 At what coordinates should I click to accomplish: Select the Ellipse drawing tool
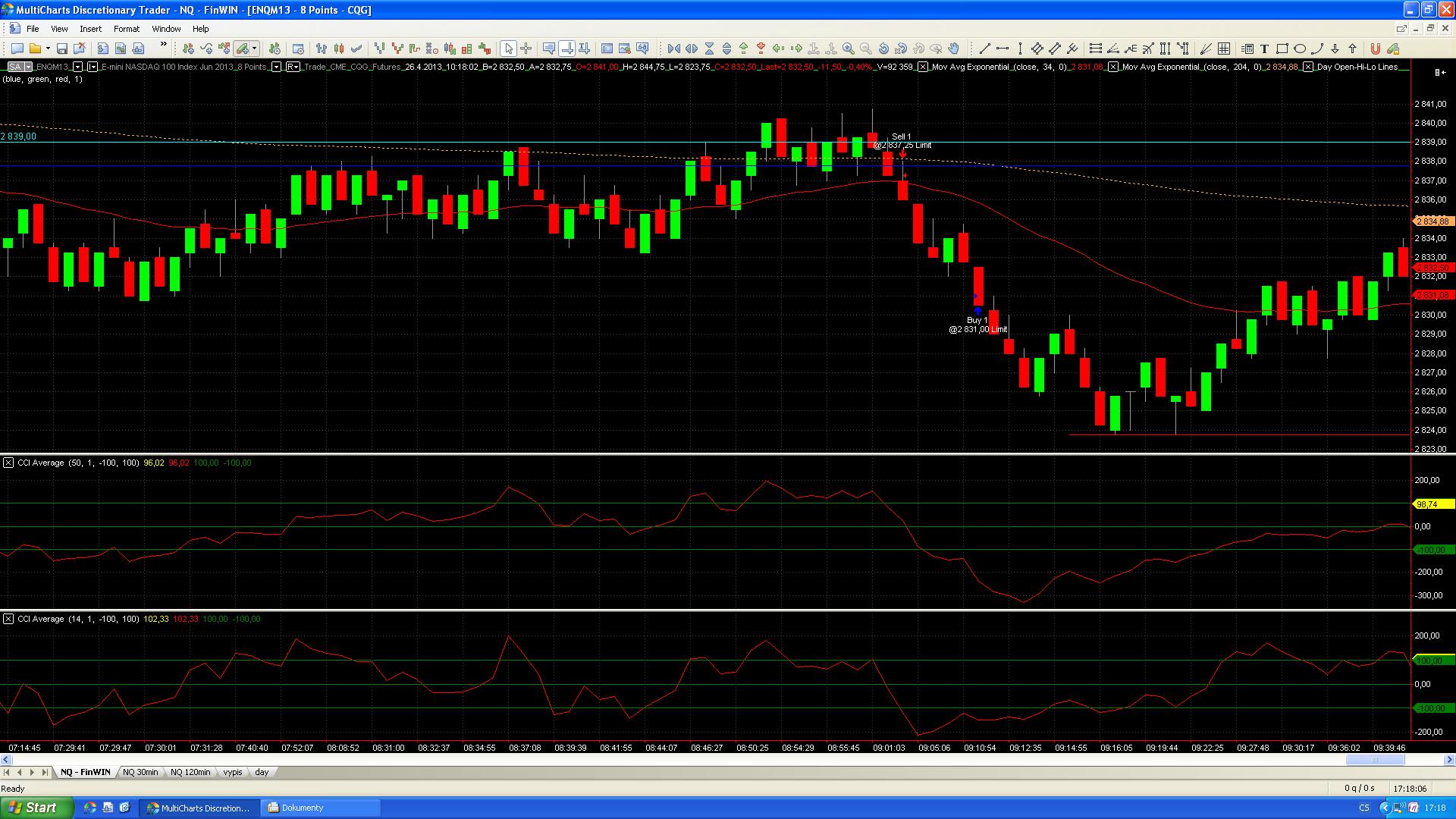click(1299, 49)
